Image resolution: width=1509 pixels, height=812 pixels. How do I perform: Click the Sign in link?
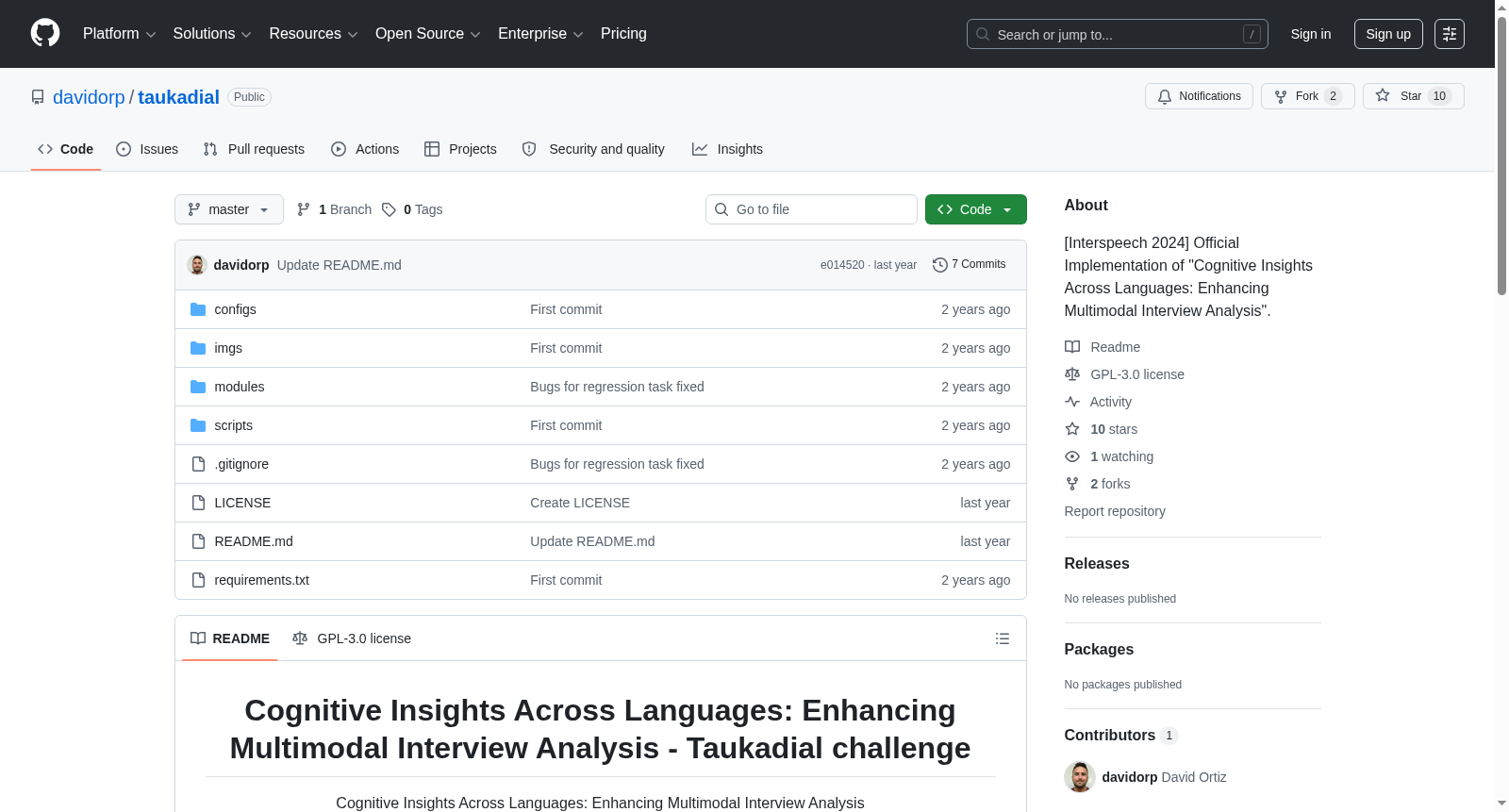1311,34
